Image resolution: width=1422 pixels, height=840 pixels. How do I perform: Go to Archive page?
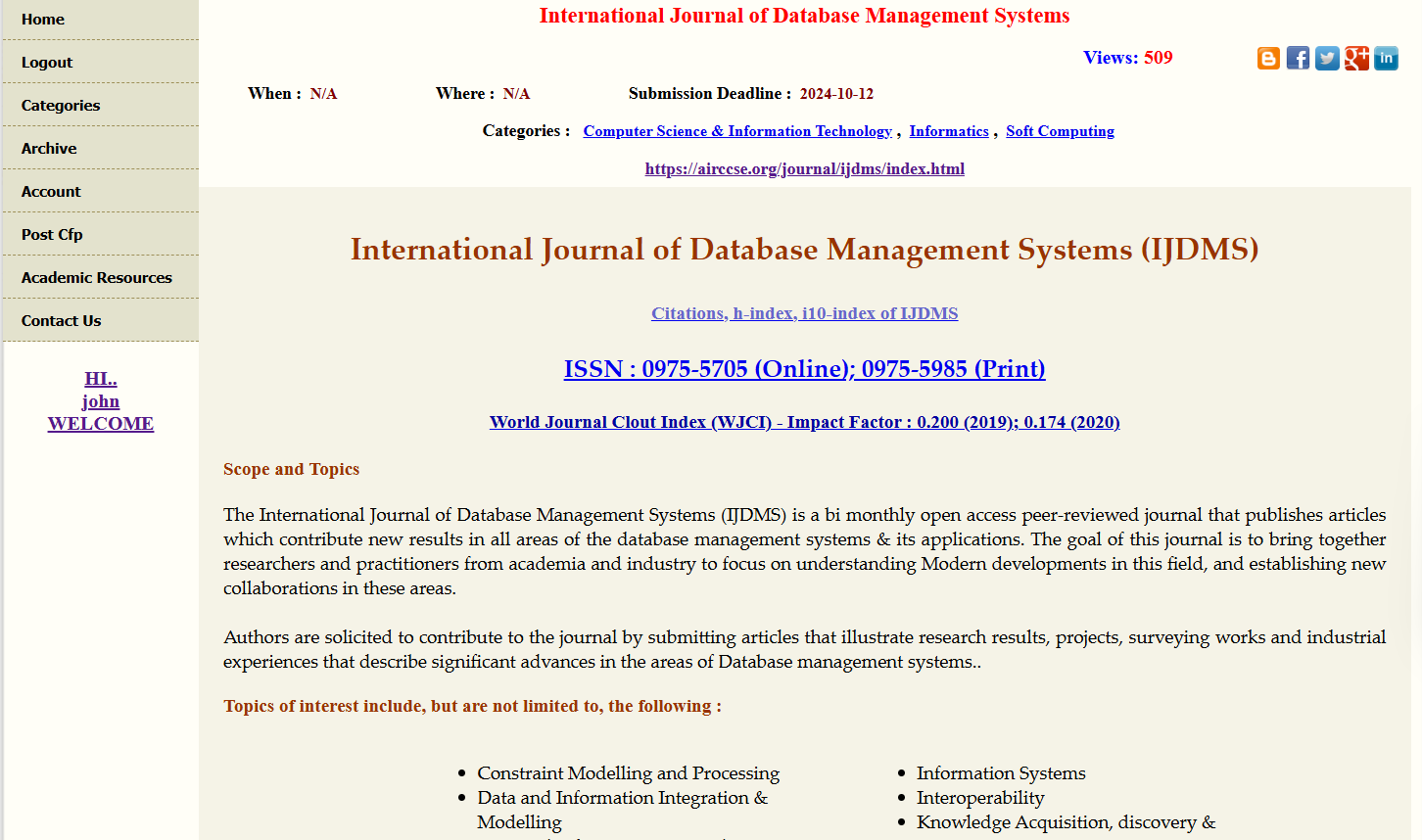(x=100, y=149)
